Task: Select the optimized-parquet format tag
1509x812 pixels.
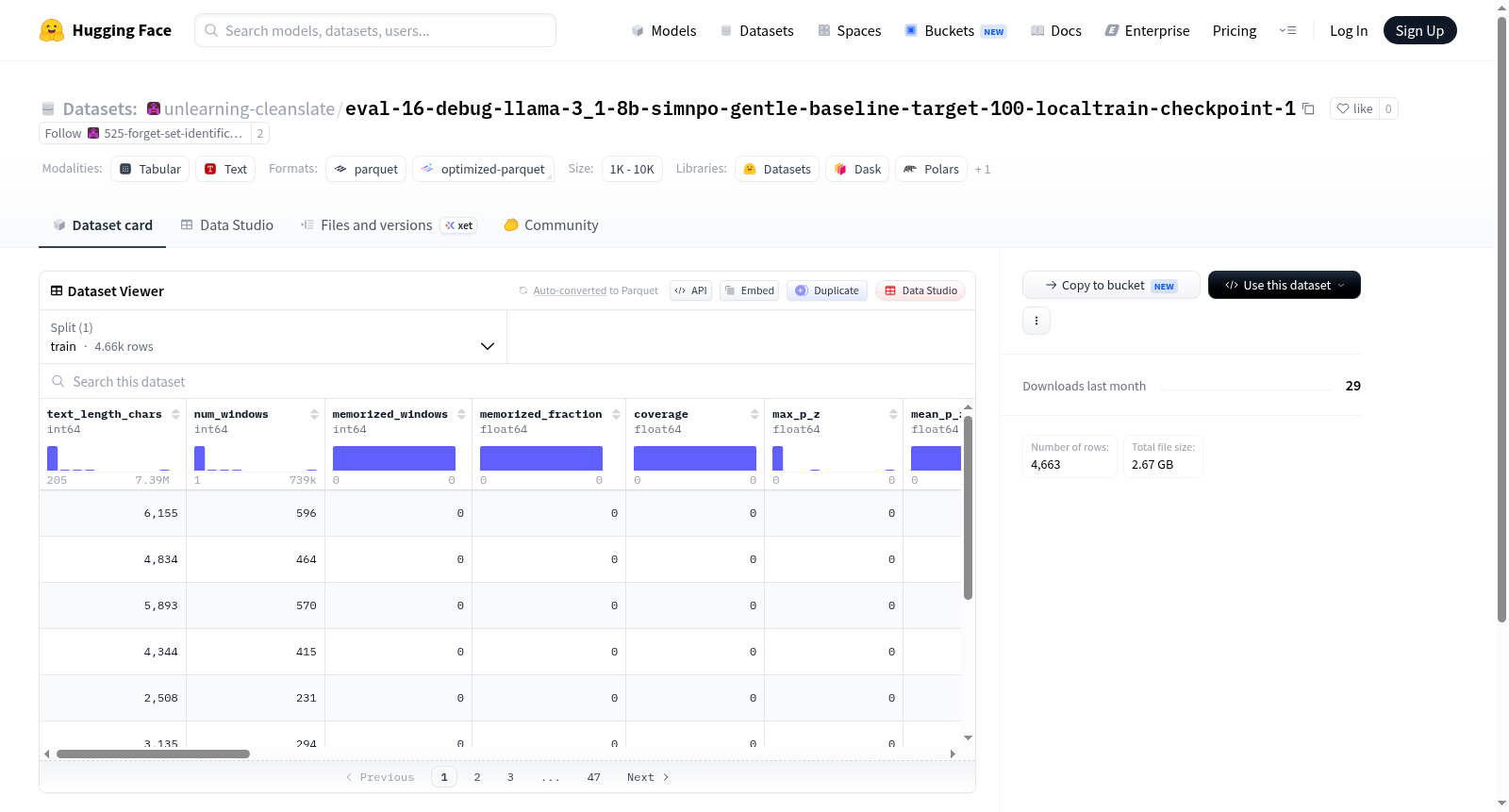Action: (483, 169)
